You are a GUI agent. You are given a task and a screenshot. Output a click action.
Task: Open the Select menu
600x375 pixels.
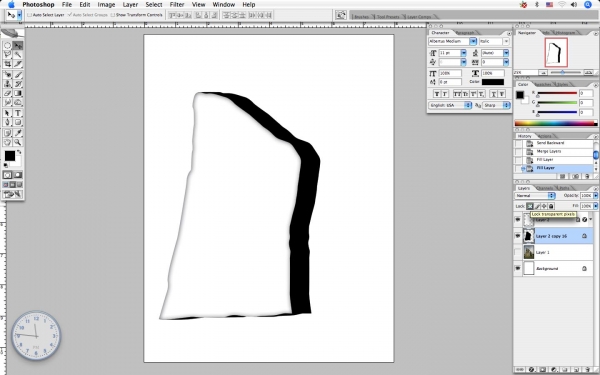pos(154,5)
